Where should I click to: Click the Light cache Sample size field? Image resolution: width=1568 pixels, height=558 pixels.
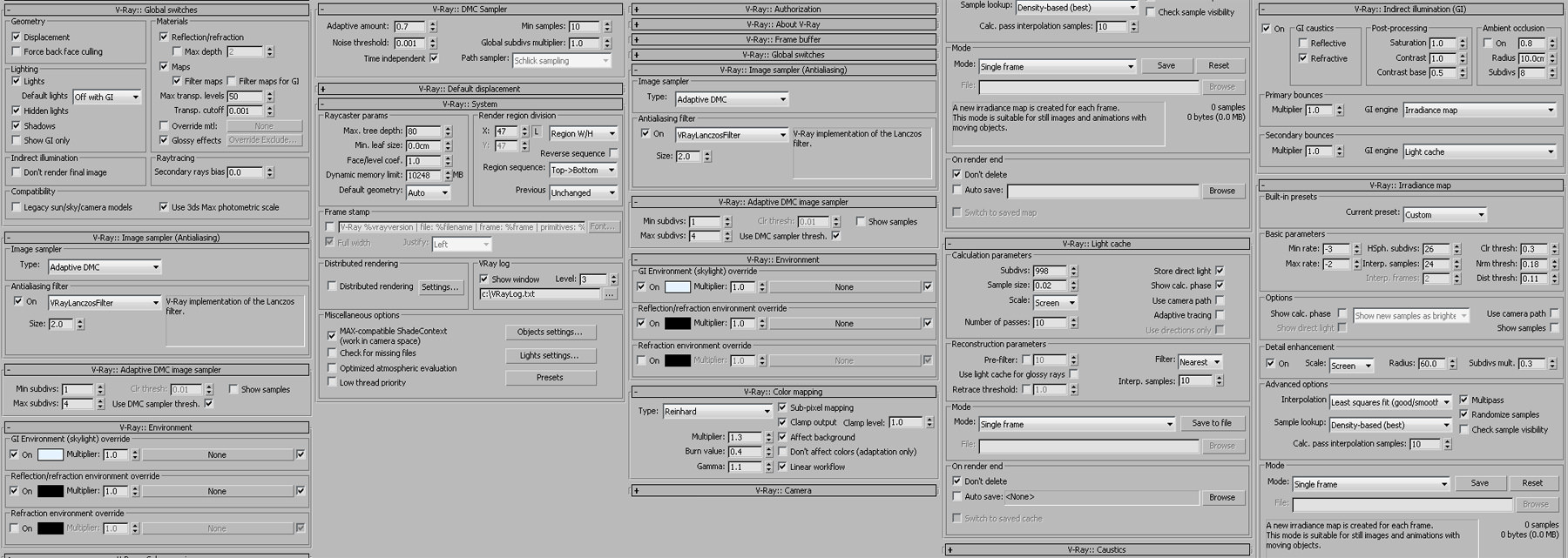[x=1050, y=286]
